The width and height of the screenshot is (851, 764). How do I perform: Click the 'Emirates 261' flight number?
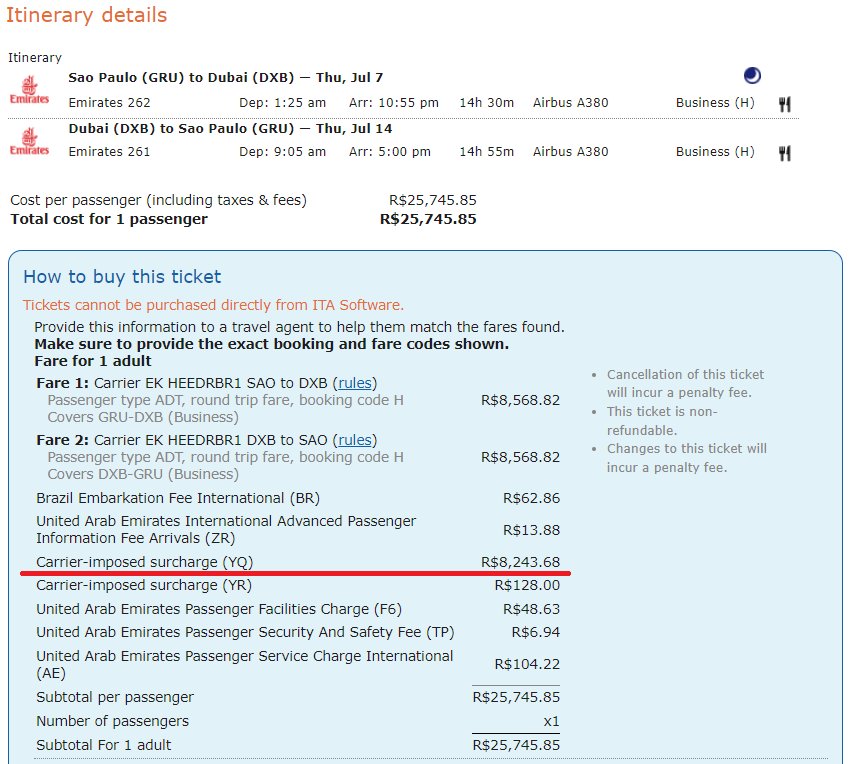[x=109, y=152]
